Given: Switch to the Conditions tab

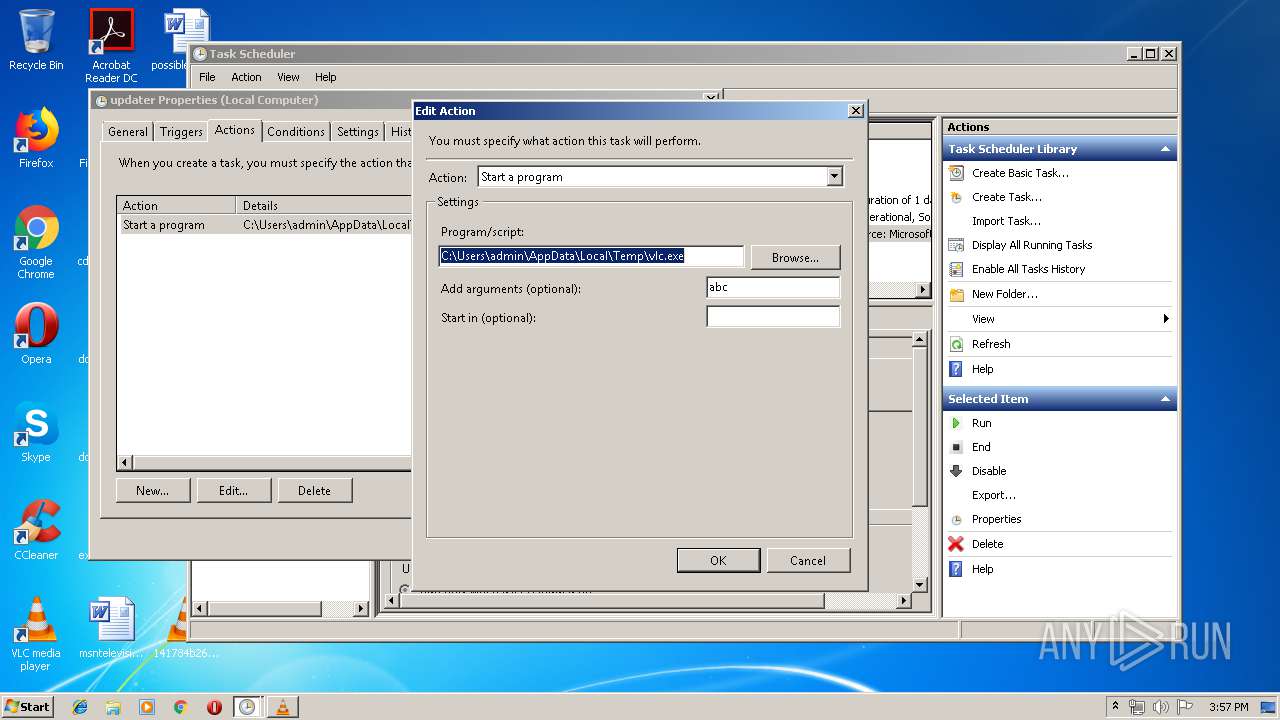Looking at the screenshot, I should [x=296, y=132].
